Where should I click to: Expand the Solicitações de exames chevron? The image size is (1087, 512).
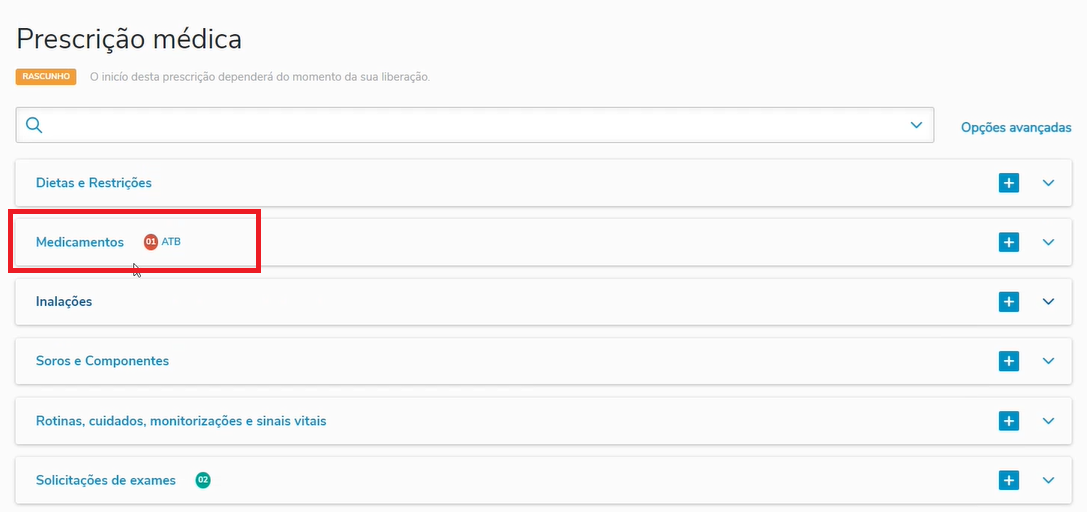[x=1048, y=481]
